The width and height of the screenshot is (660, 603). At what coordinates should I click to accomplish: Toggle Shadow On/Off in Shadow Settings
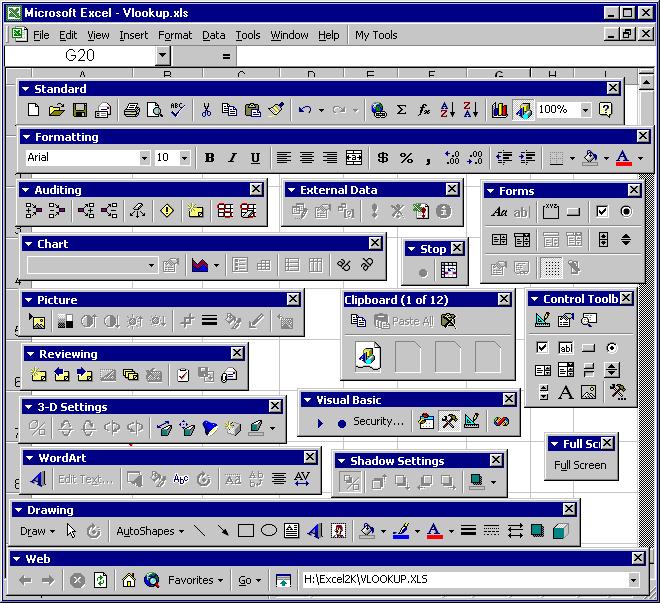[351, 482]
